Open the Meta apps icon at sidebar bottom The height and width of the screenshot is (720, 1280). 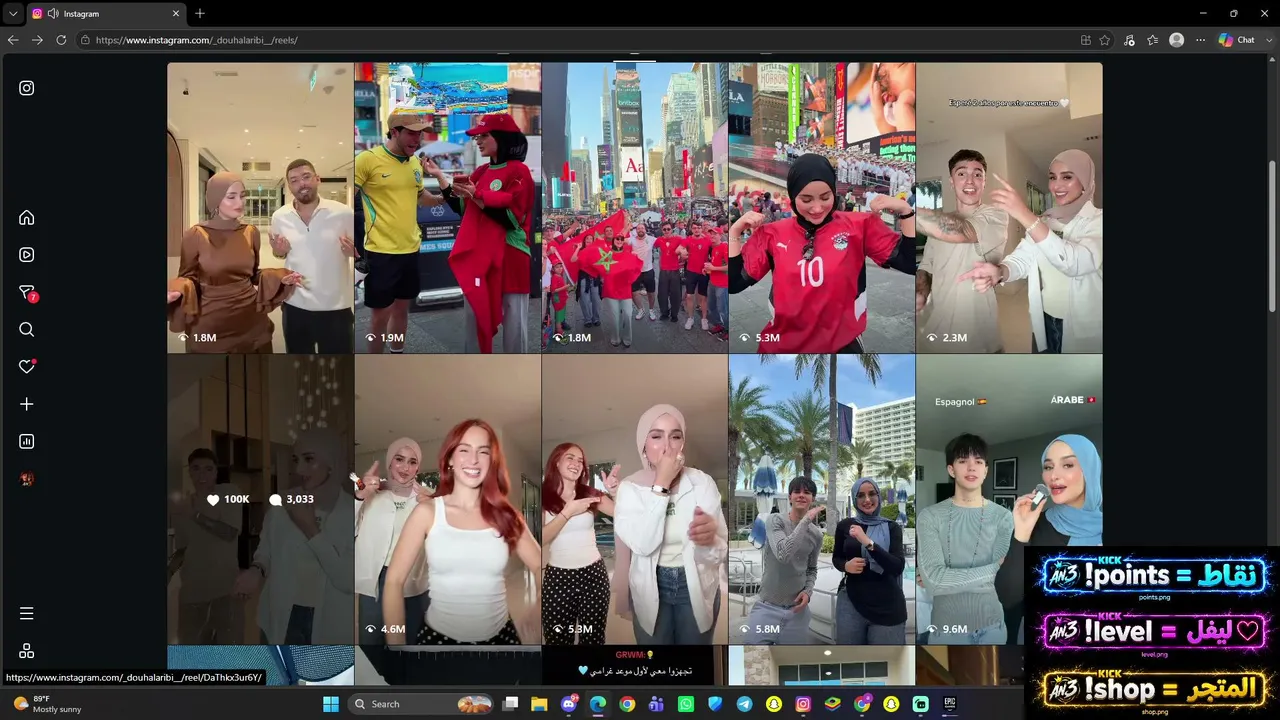[27, 651]
